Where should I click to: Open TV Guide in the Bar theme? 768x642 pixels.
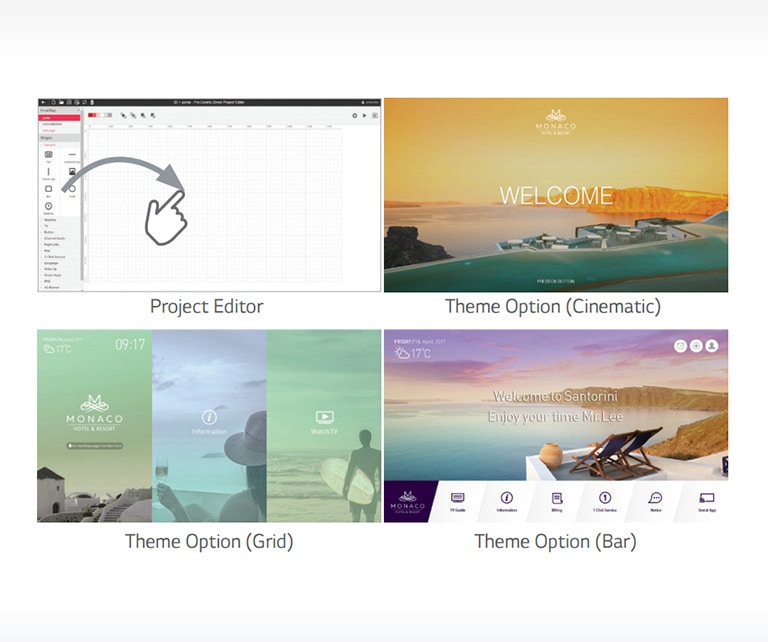458,500
